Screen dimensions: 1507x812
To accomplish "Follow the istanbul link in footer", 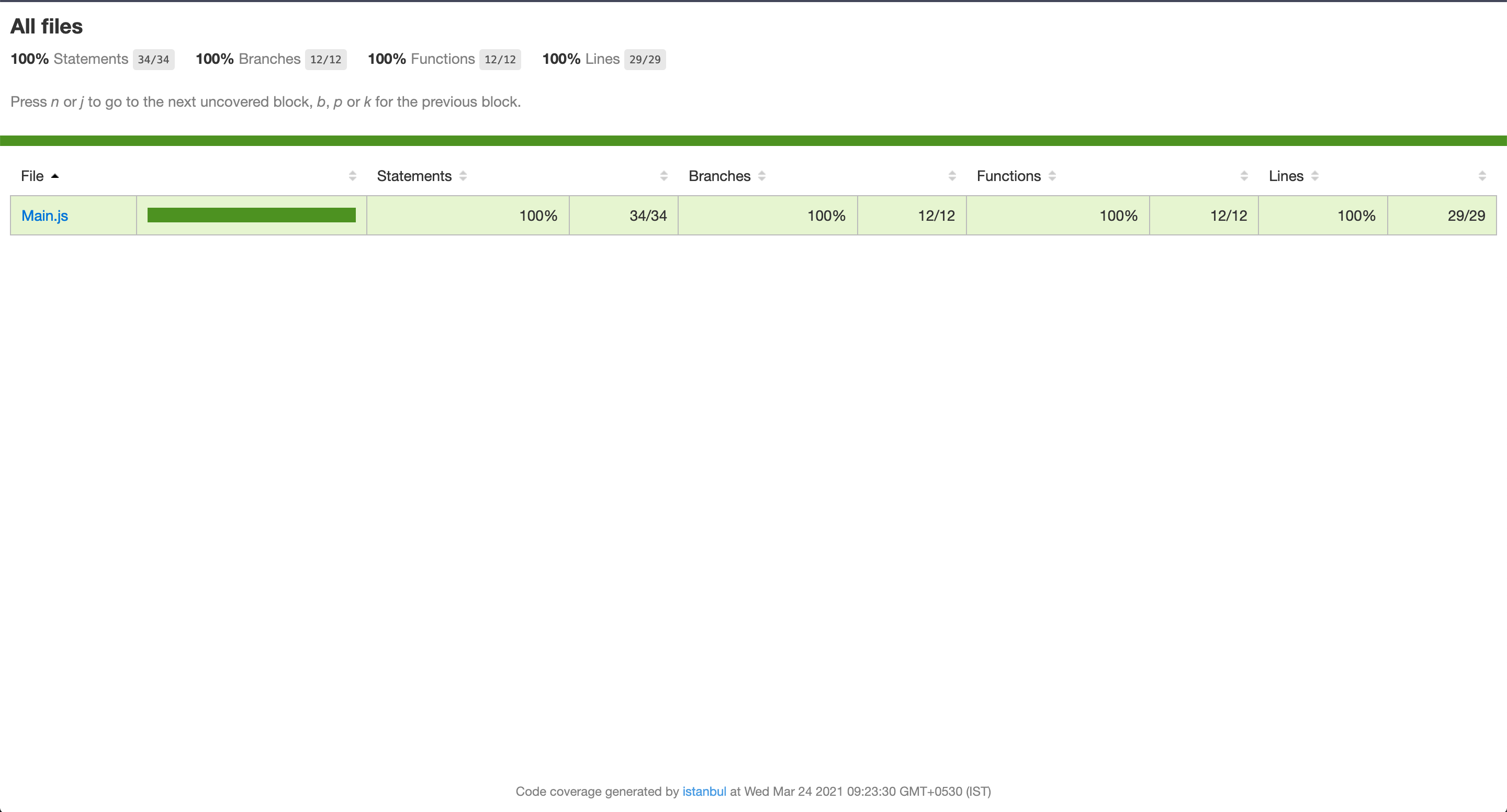I will coord(704,792).
